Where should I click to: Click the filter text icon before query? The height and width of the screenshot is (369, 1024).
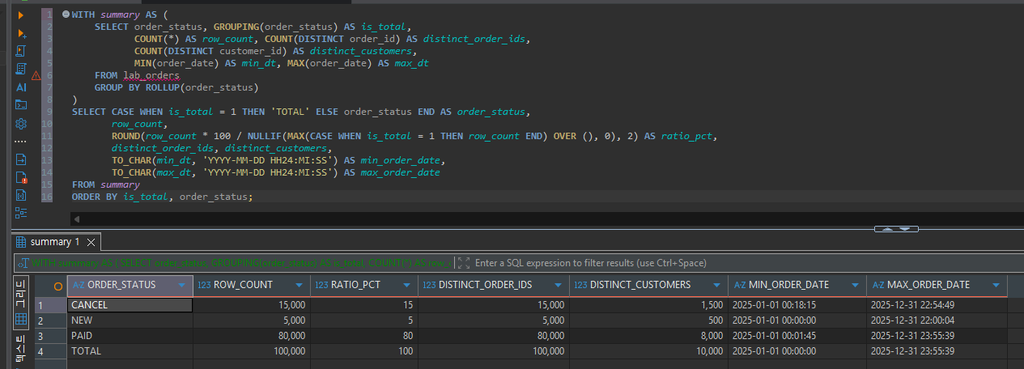click(23, 263)
